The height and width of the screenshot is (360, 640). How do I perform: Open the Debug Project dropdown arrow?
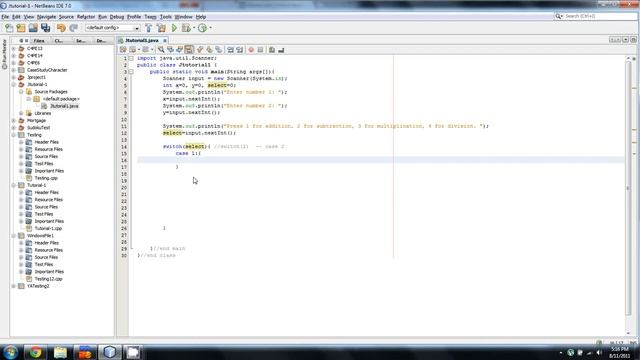coord(194,28)
